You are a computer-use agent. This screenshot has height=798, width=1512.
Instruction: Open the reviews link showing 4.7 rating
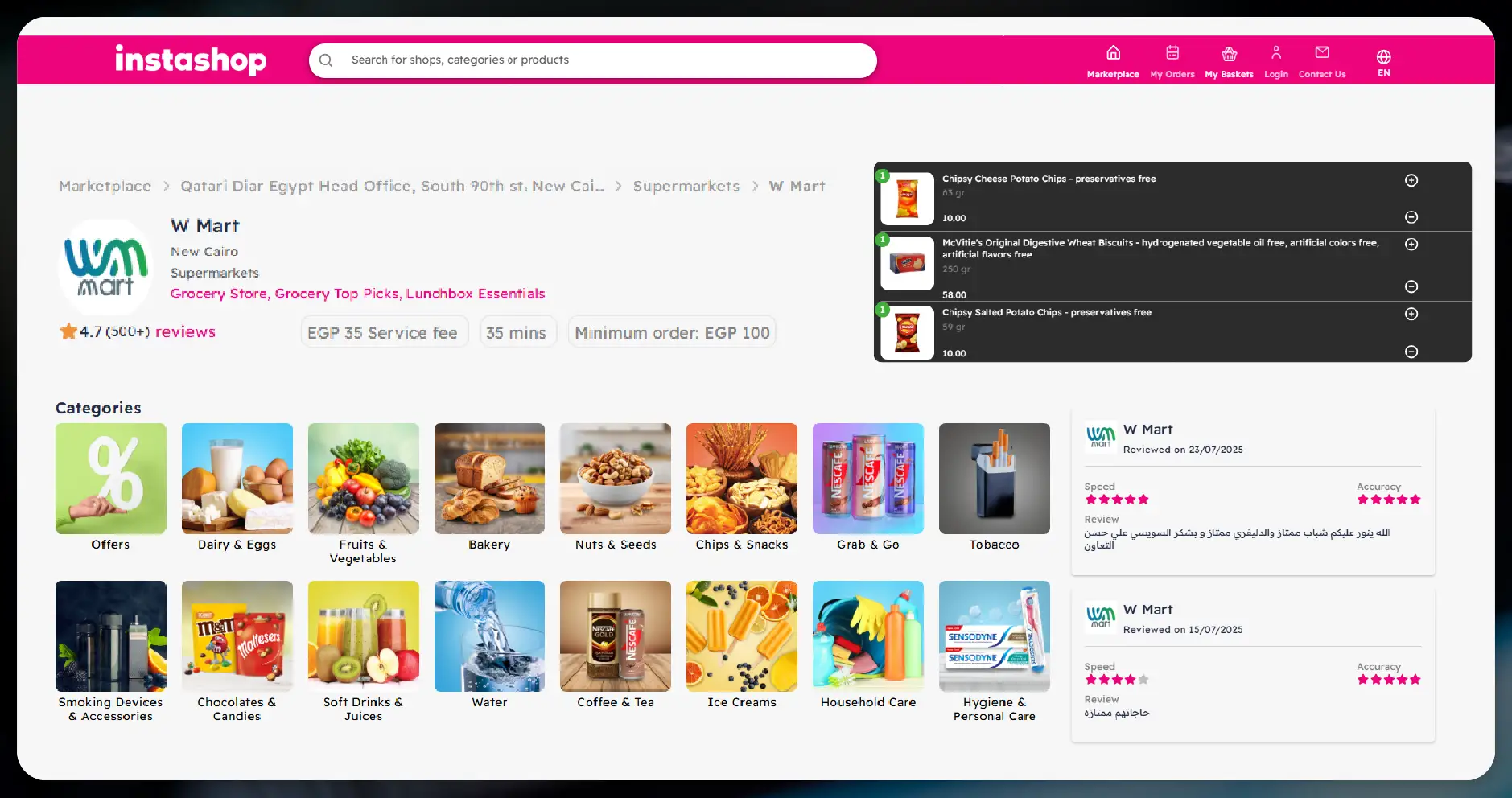[184, 331]
